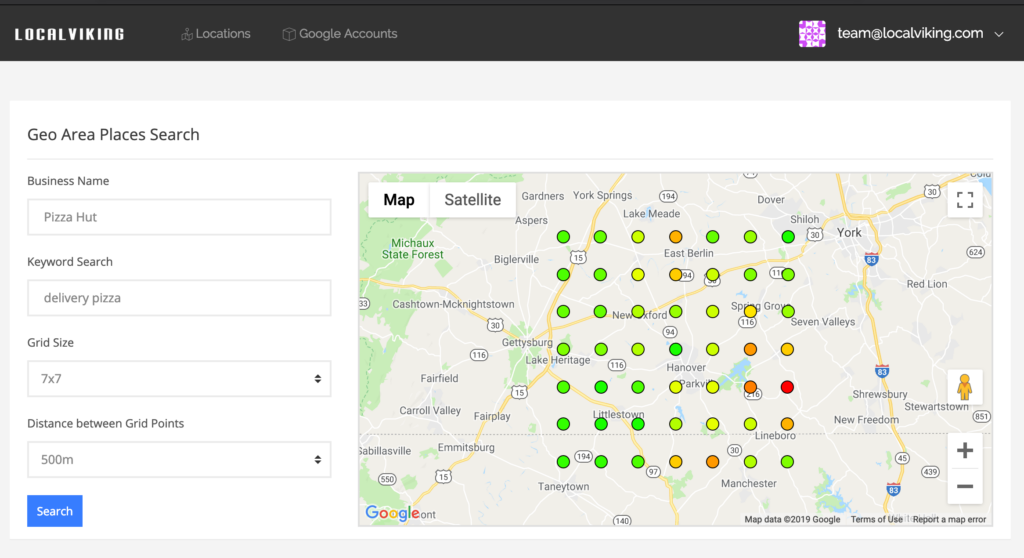This screenshot has height=558, width=1024.
Task: Open the Google Accounts menu item
Action: coord(340,34)
